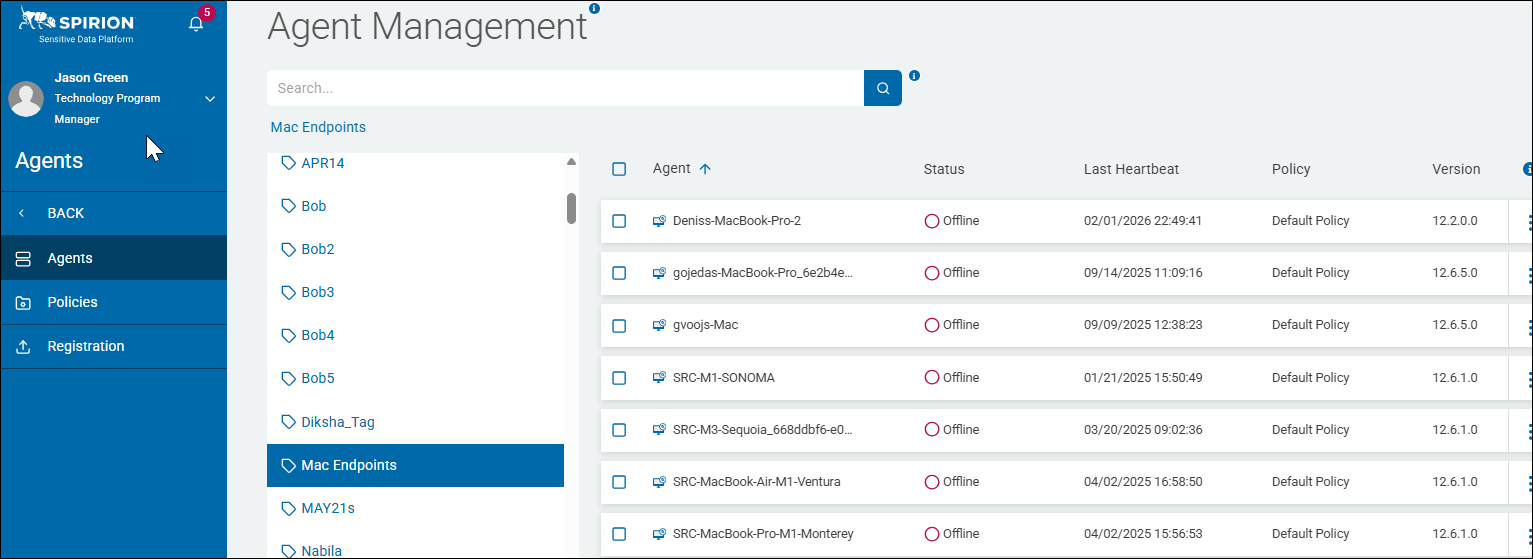The height and width of the screenshot is (559, 1533).
Task: Select the gojedas-MacBook-Pro agent checkbox
Action: (619, 273)
